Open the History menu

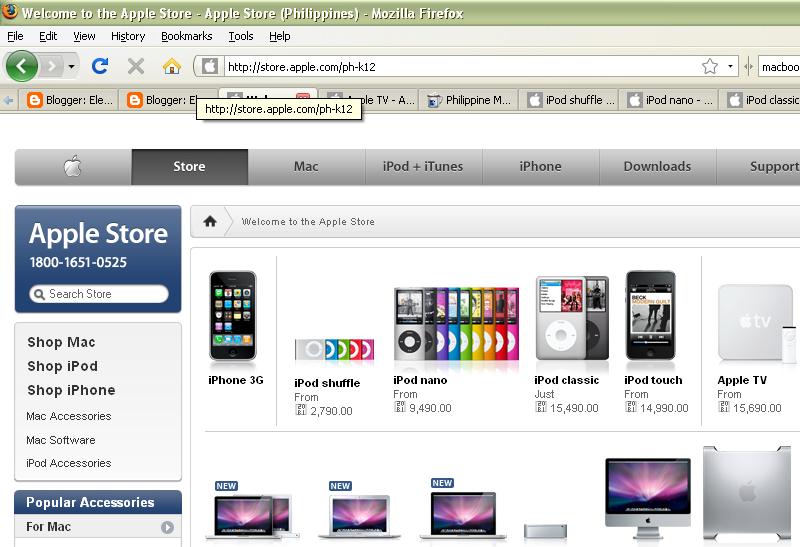(x=128, y=36)
